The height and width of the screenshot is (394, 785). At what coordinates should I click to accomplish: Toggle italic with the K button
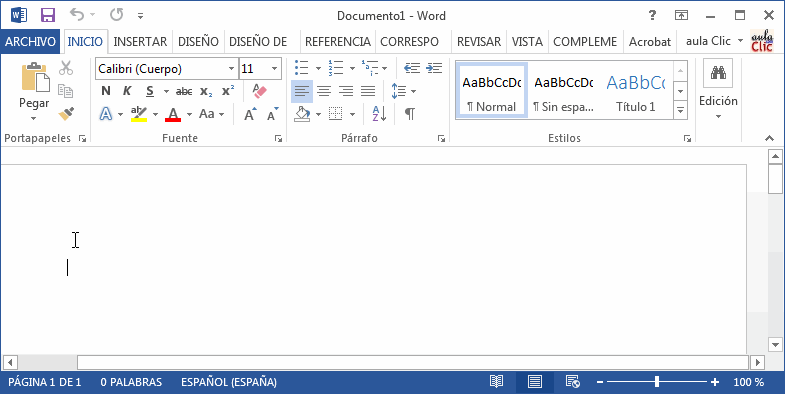[x=127, y=91]
